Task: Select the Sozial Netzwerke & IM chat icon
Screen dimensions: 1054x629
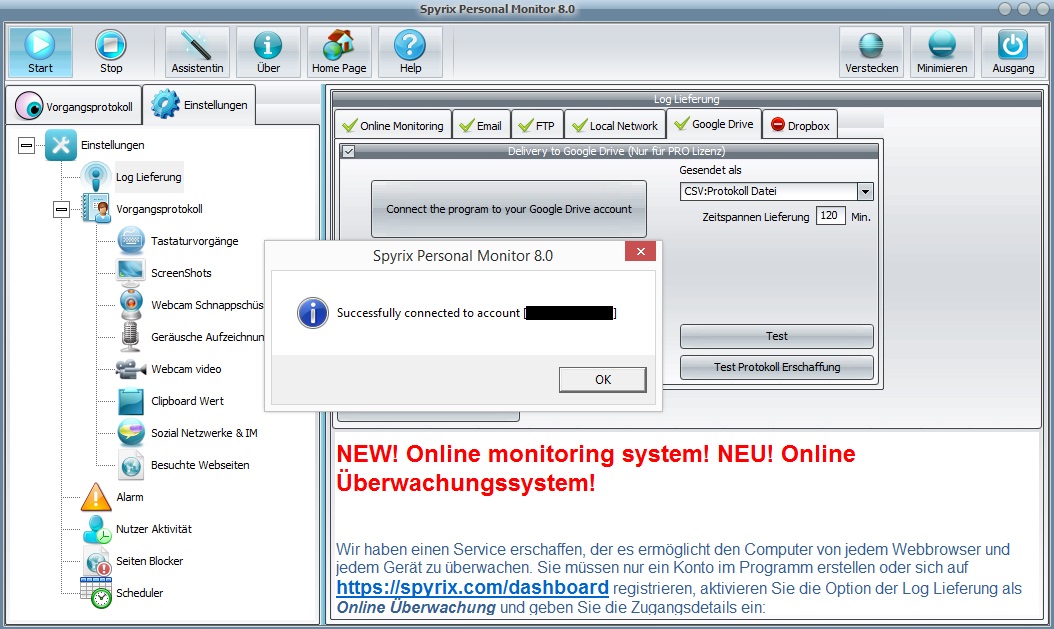Action: point(130,433)
